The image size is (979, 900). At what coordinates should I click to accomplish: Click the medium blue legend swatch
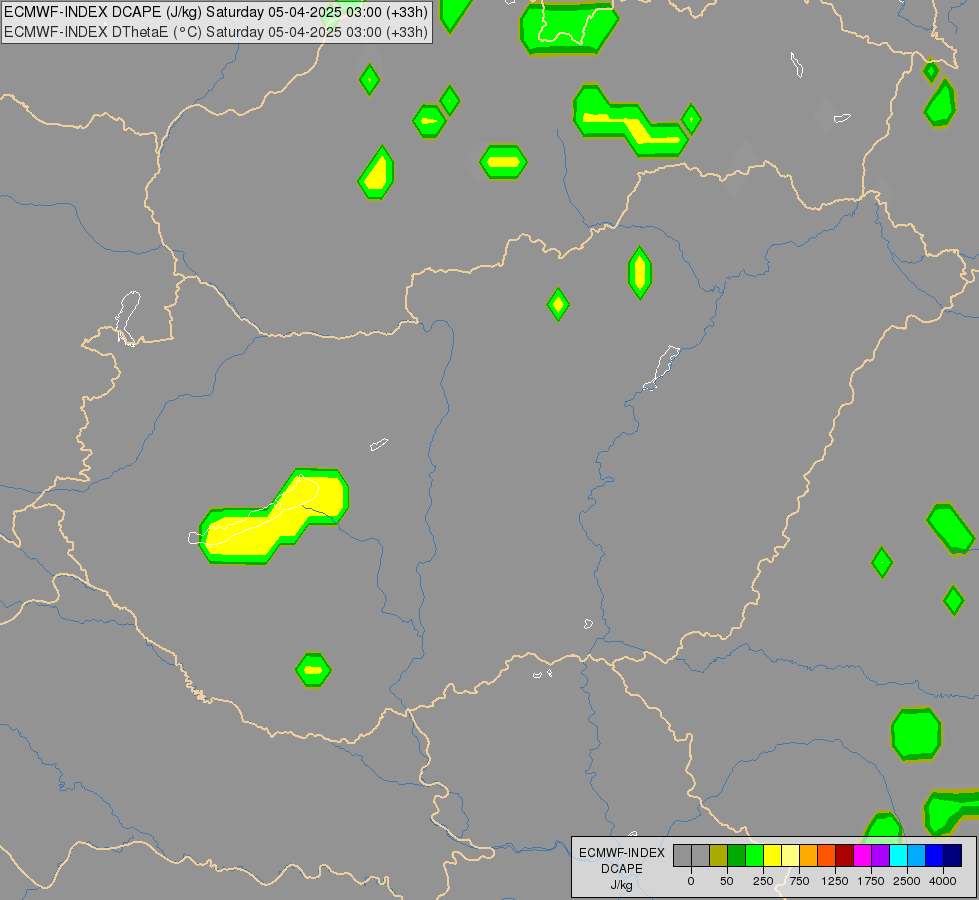click(935, 856)
